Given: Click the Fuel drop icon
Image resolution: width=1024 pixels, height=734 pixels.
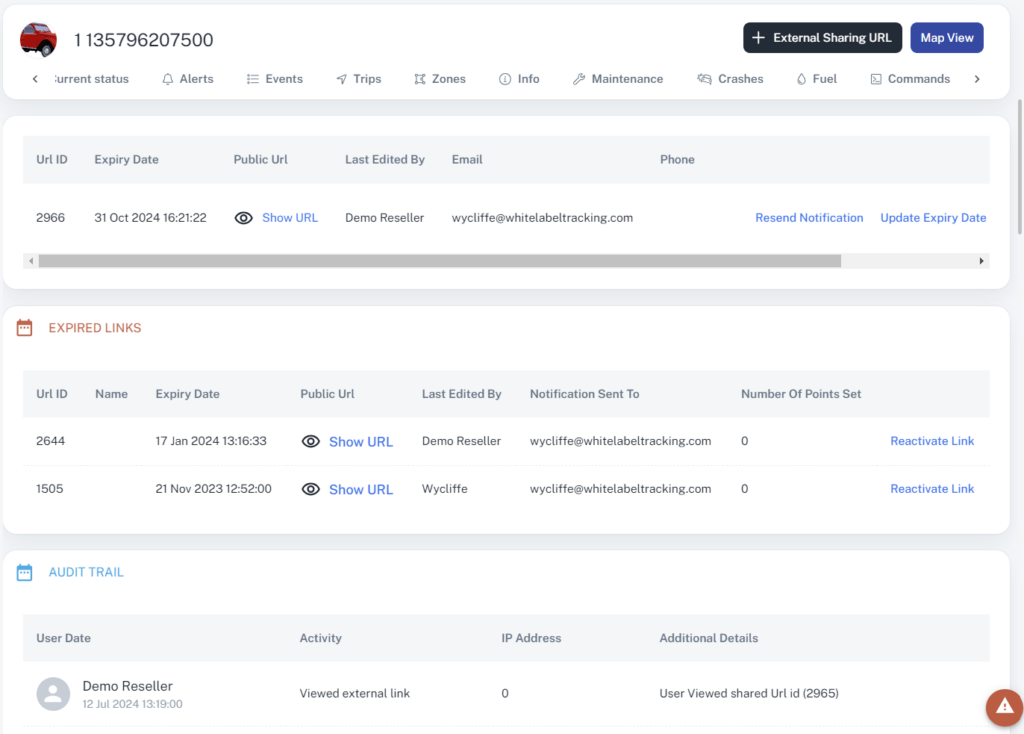Looking at the screenshot, I should [x=803, y=78].
